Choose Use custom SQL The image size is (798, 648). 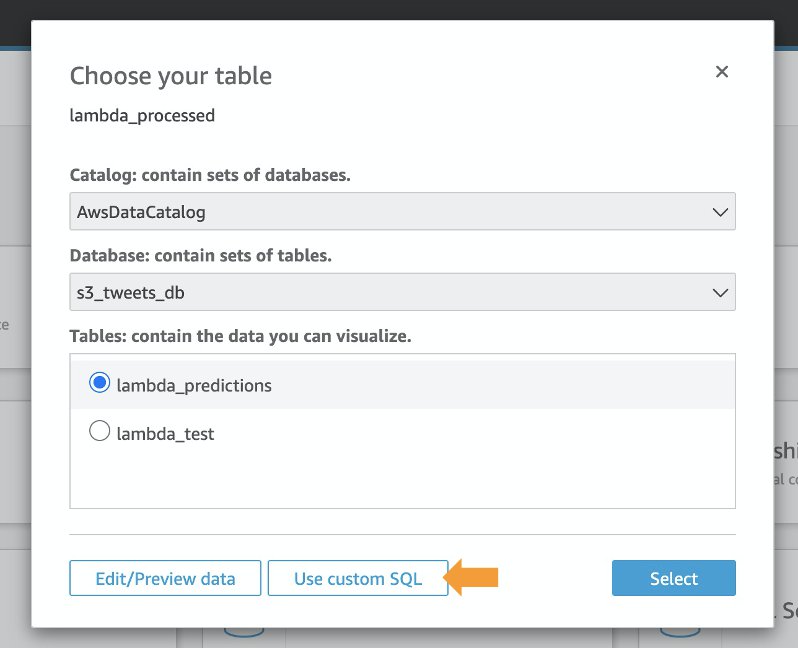click(x=358, y=578)
